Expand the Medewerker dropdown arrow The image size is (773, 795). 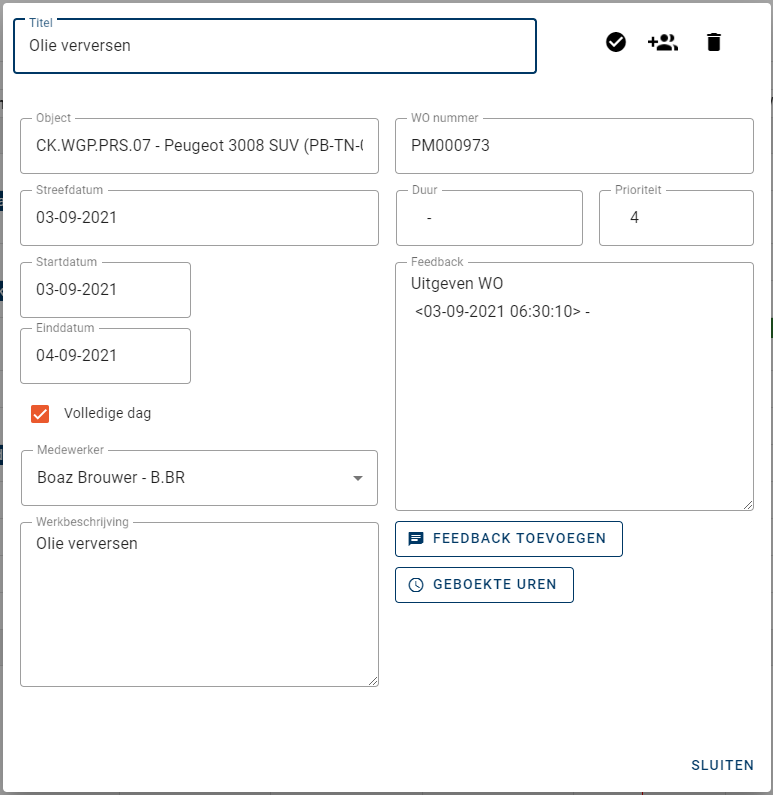tap(357, 478)
